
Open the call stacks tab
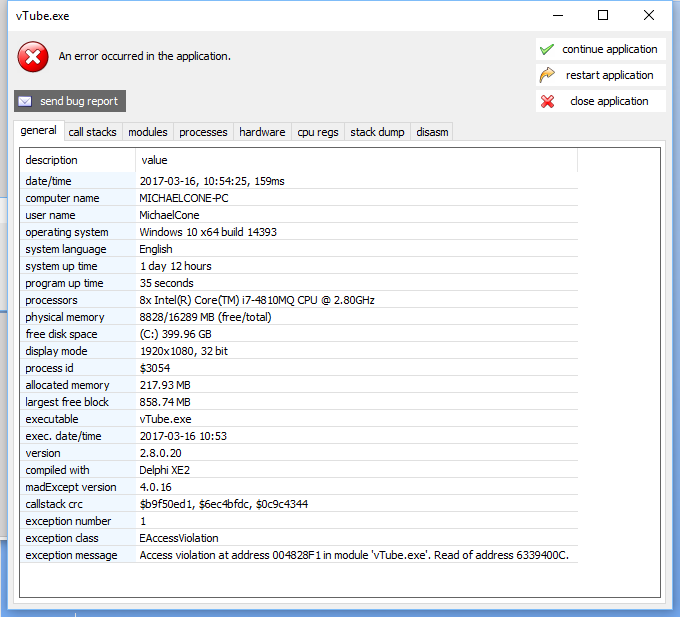coord(92,132)
